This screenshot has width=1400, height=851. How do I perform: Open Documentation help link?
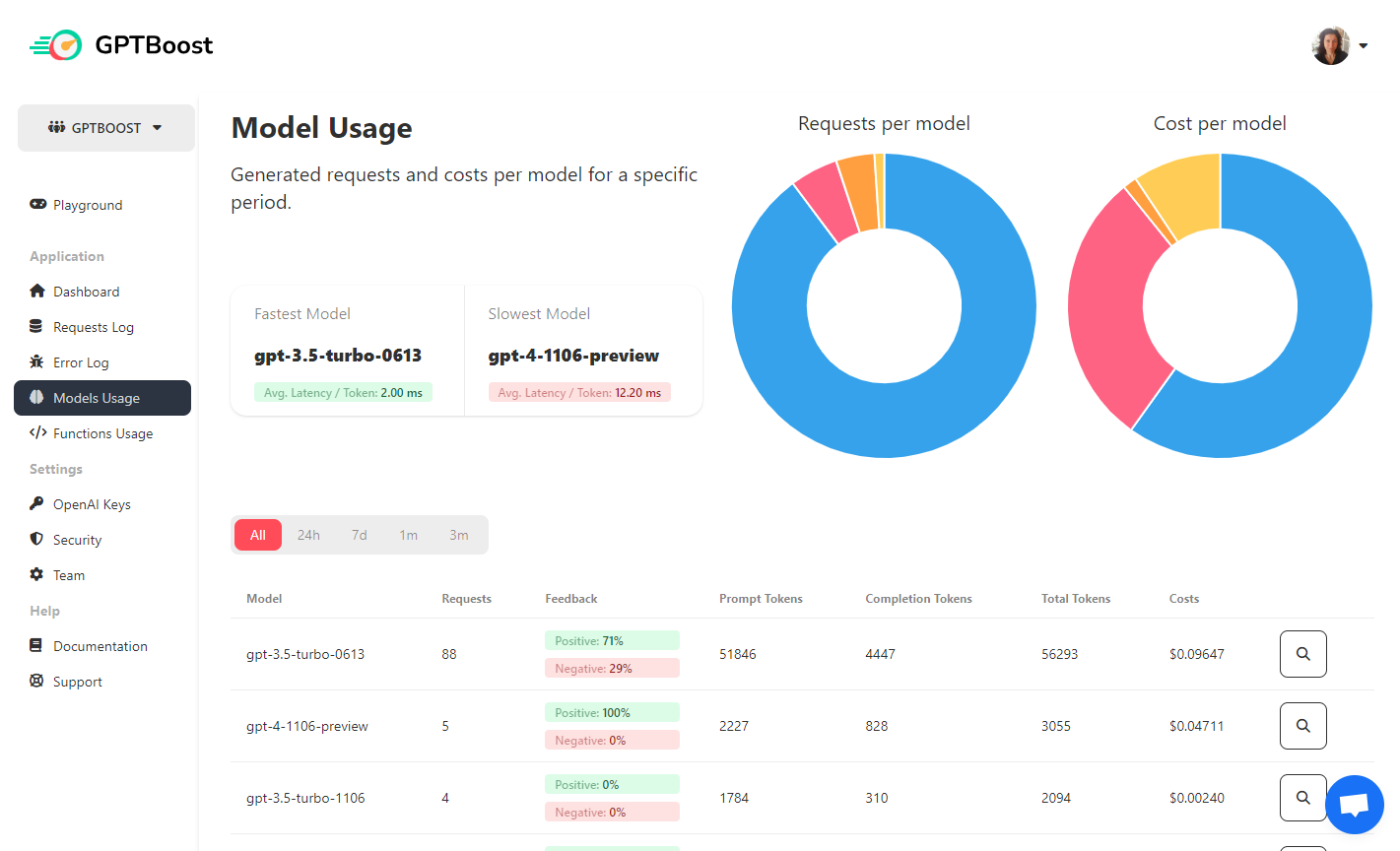click(x=102, y=646)
